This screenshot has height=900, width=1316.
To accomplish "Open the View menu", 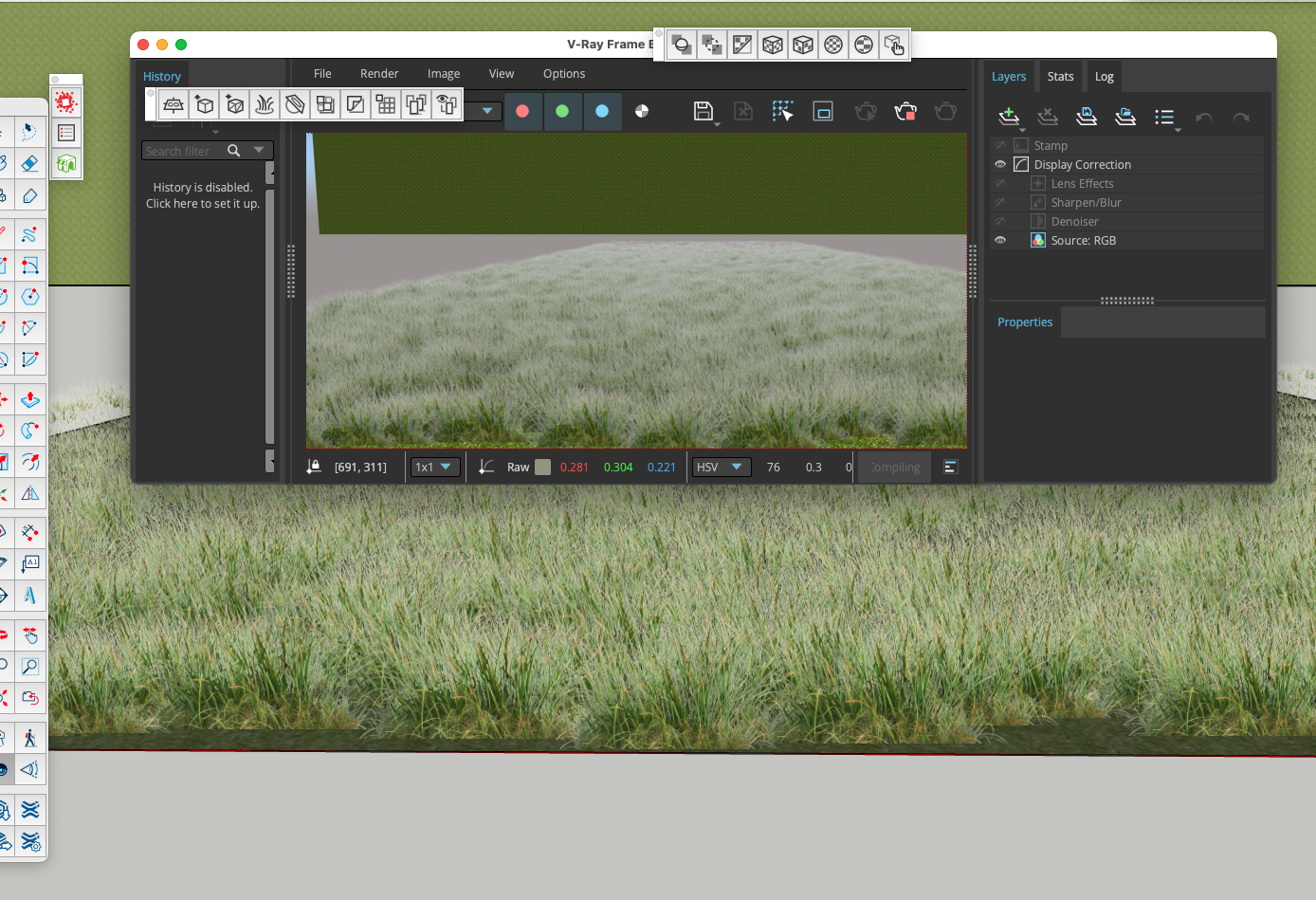I will 502,73.
